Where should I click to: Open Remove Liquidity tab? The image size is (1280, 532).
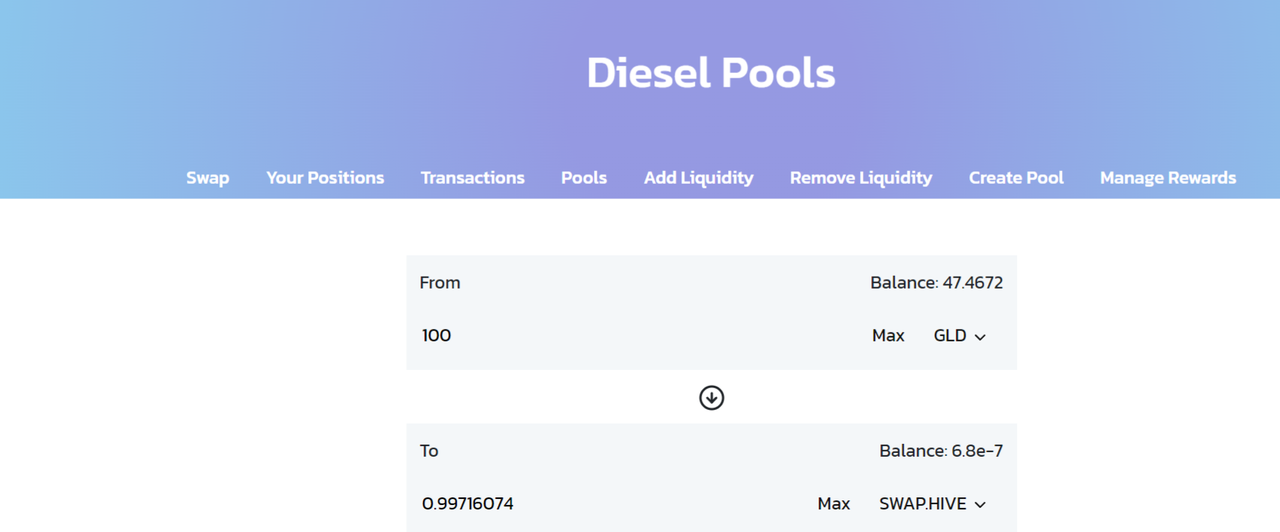click(x=861, y=178)
